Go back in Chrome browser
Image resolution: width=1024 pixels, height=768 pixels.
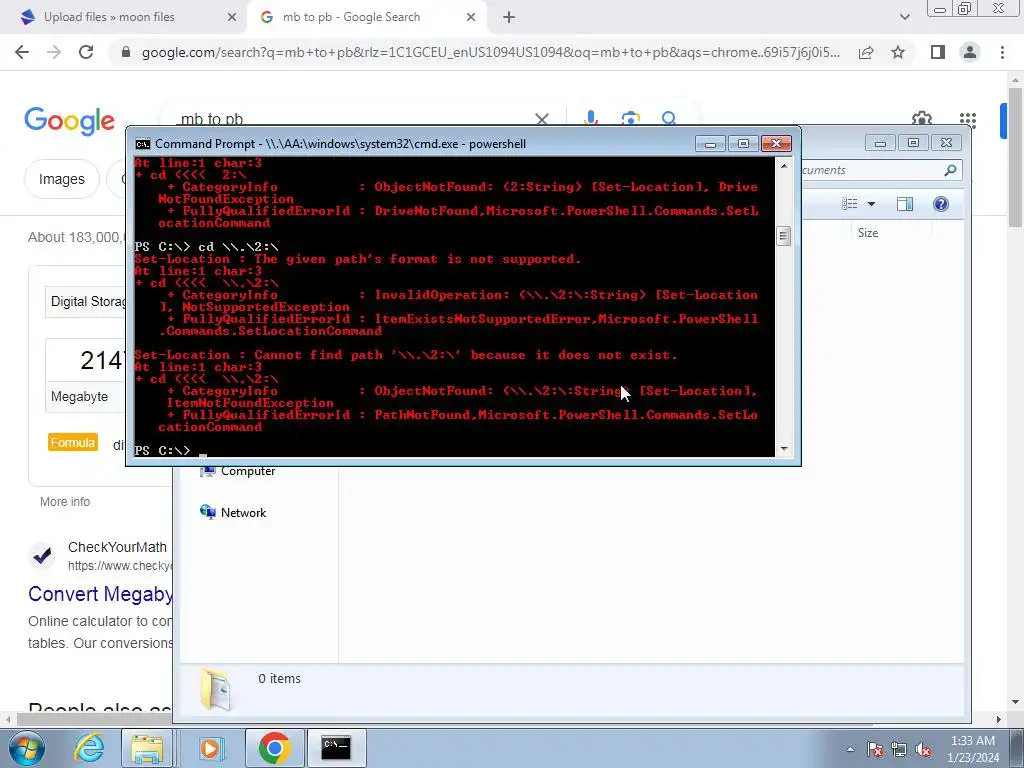pyautogui.click(x=22, y=52)
